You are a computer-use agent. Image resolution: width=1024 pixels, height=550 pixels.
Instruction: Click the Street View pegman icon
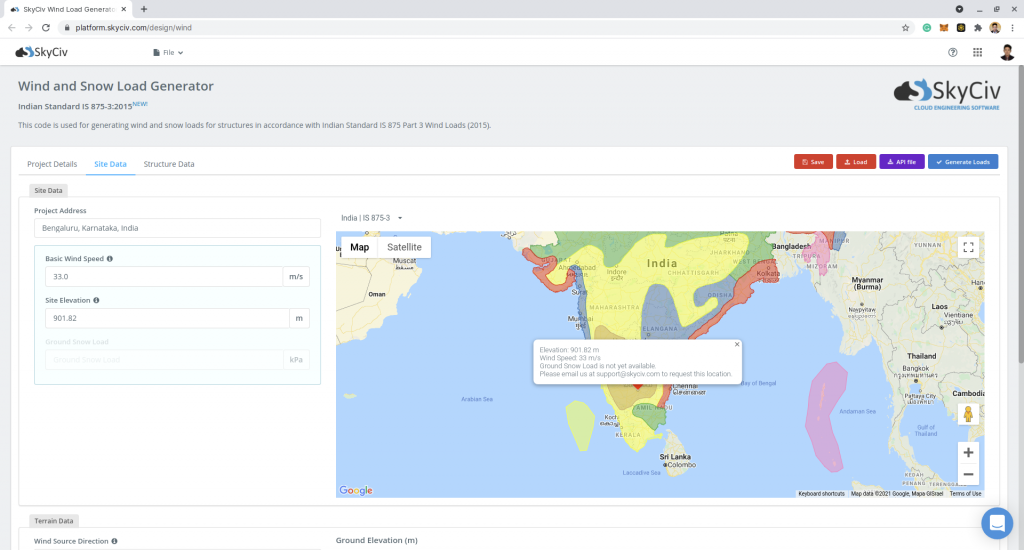click(x=968, y=414)
